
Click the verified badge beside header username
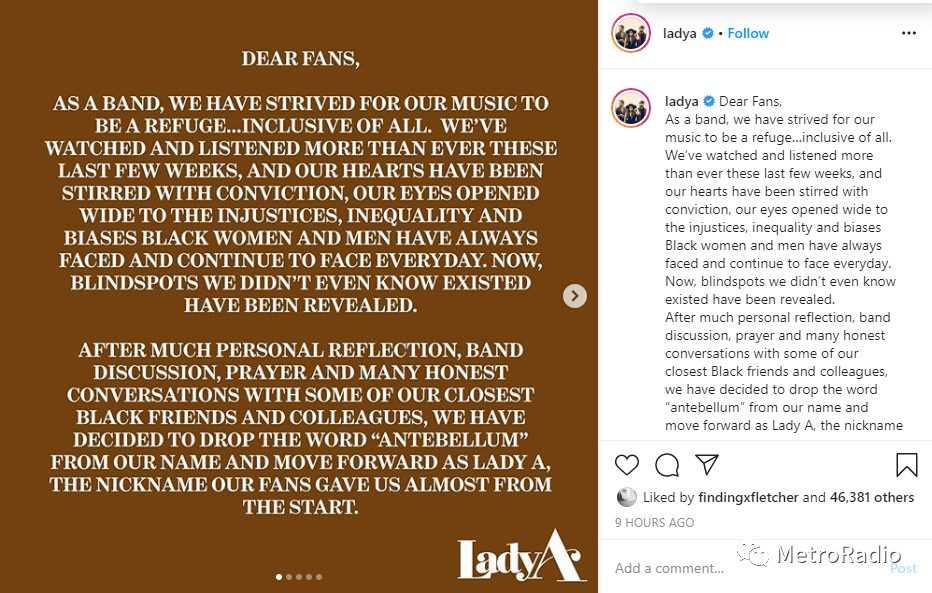709,33
